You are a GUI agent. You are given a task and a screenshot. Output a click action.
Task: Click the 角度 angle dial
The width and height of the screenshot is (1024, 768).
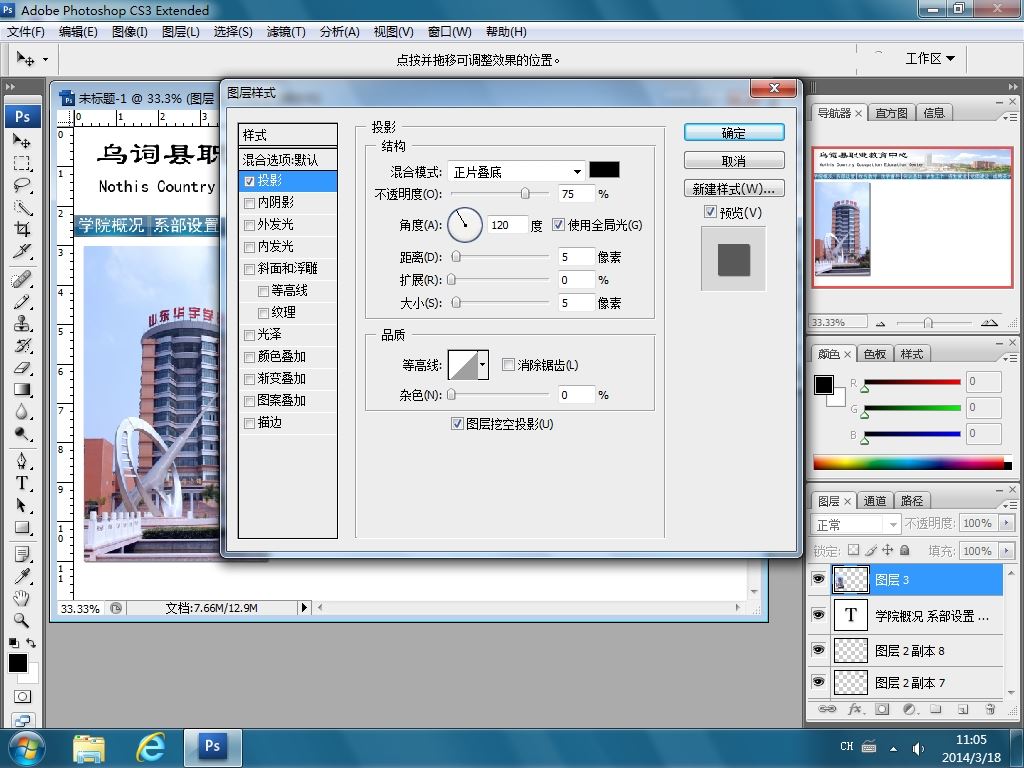pos(465,225)
